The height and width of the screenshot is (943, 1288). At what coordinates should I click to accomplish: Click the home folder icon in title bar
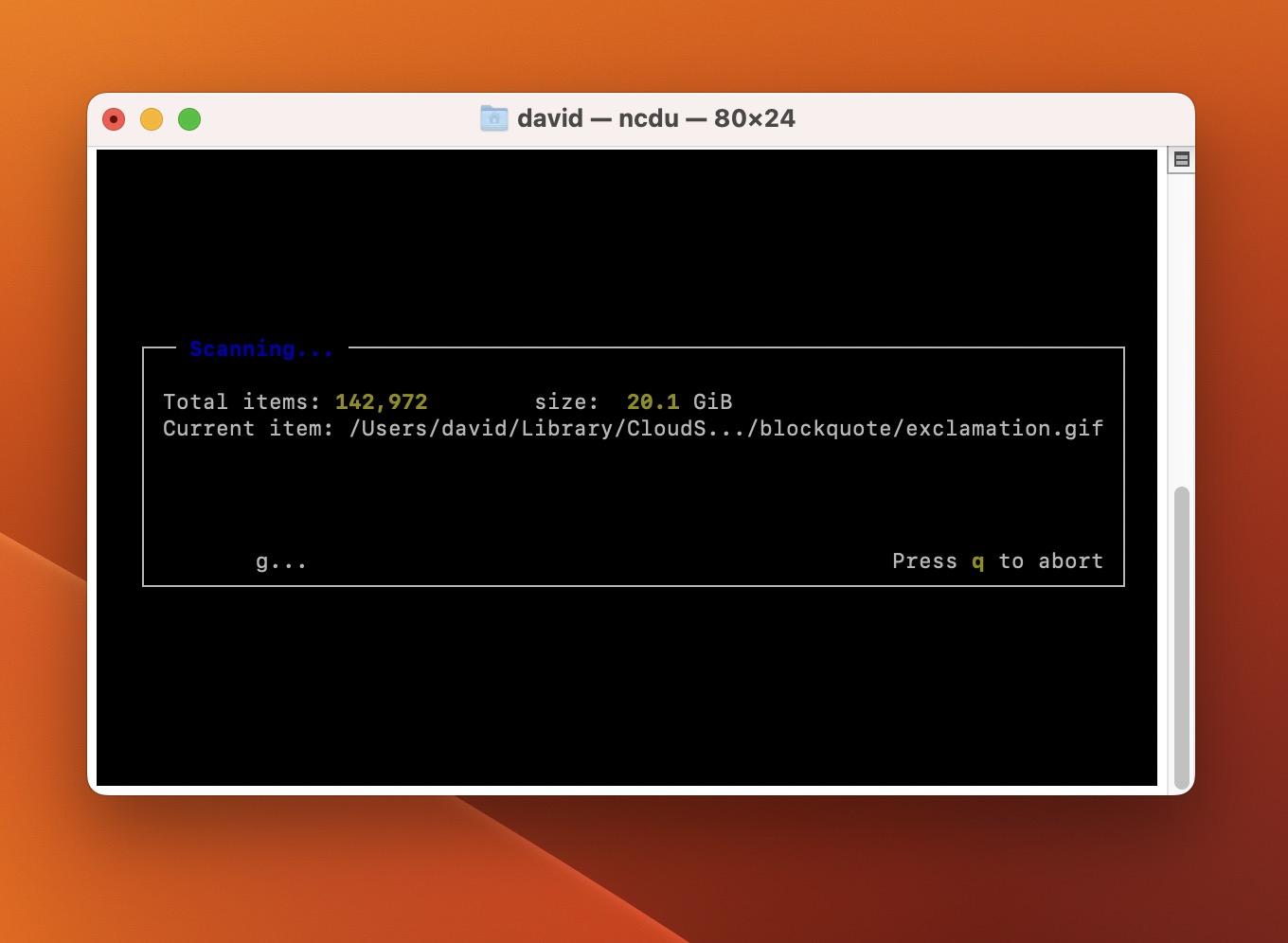point(493,118)
